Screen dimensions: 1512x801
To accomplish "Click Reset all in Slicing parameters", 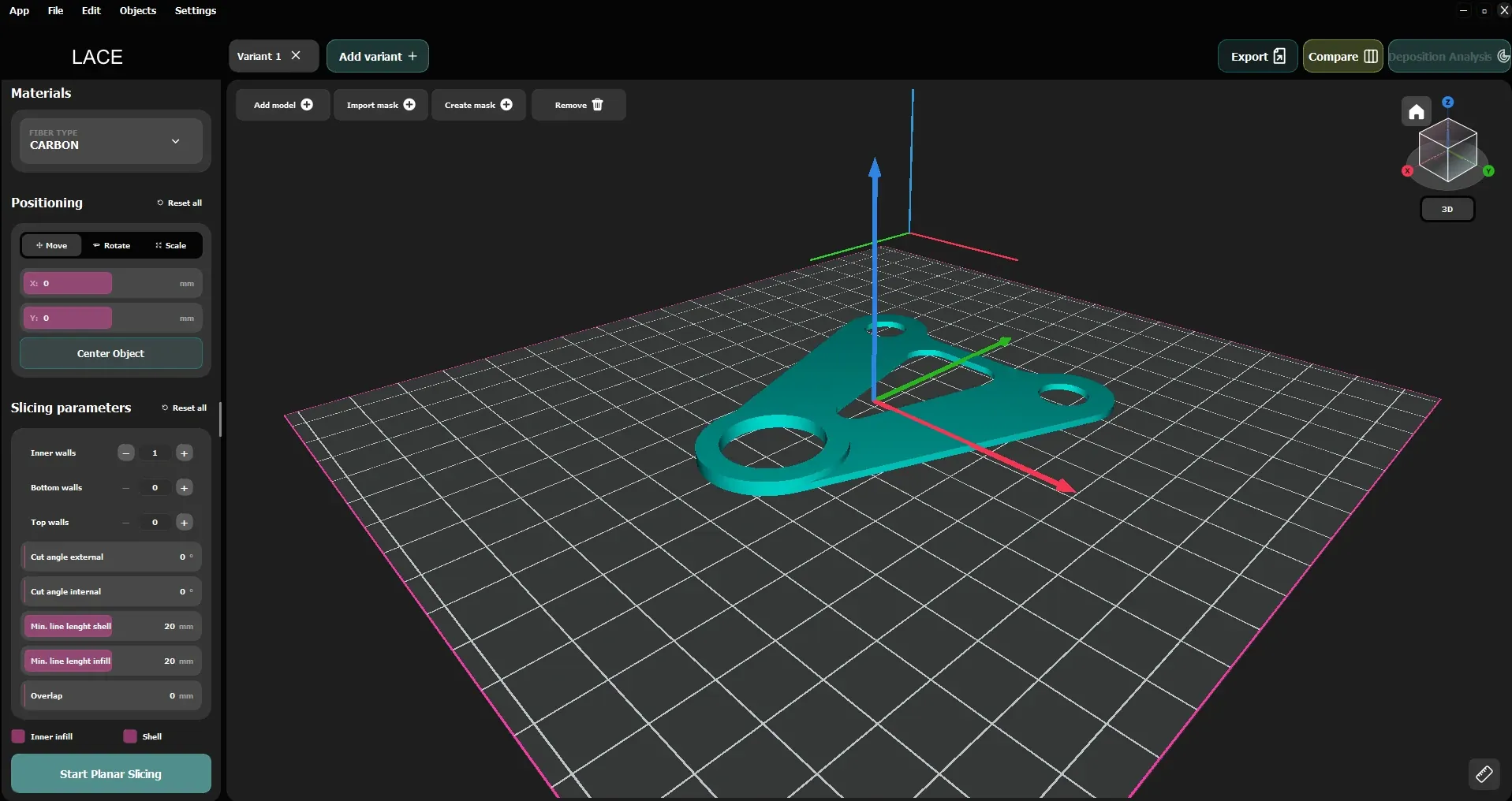I will [x=185, y=408].
